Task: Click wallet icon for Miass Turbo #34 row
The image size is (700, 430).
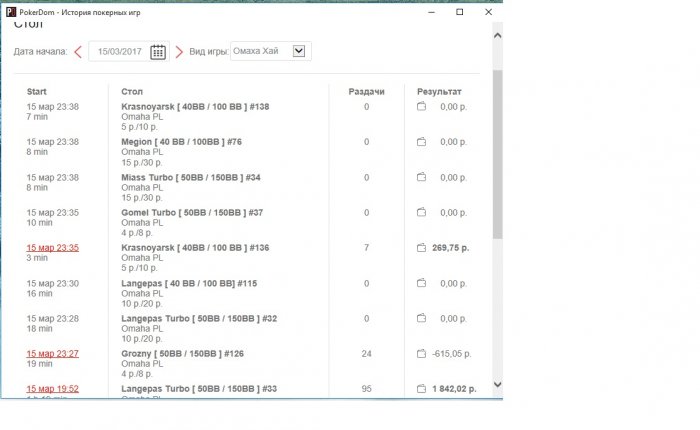Action: click(421, 177)
